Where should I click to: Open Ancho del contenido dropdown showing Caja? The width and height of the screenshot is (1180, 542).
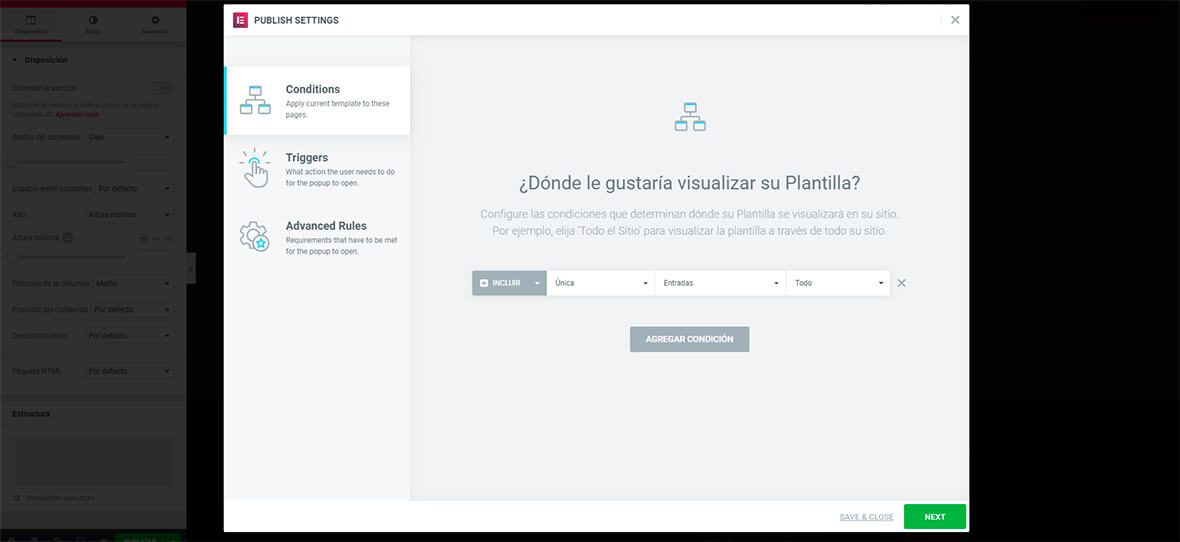129,137
